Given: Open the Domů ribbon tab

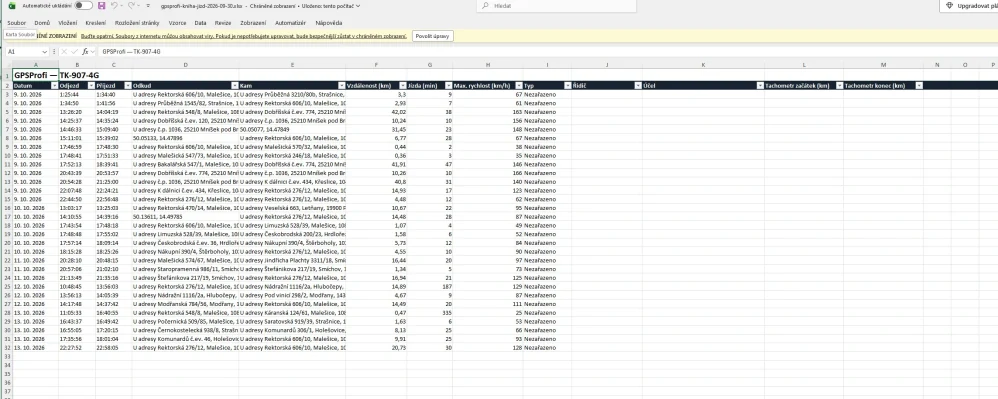Looking at the screenshot, I should point(42,22).
